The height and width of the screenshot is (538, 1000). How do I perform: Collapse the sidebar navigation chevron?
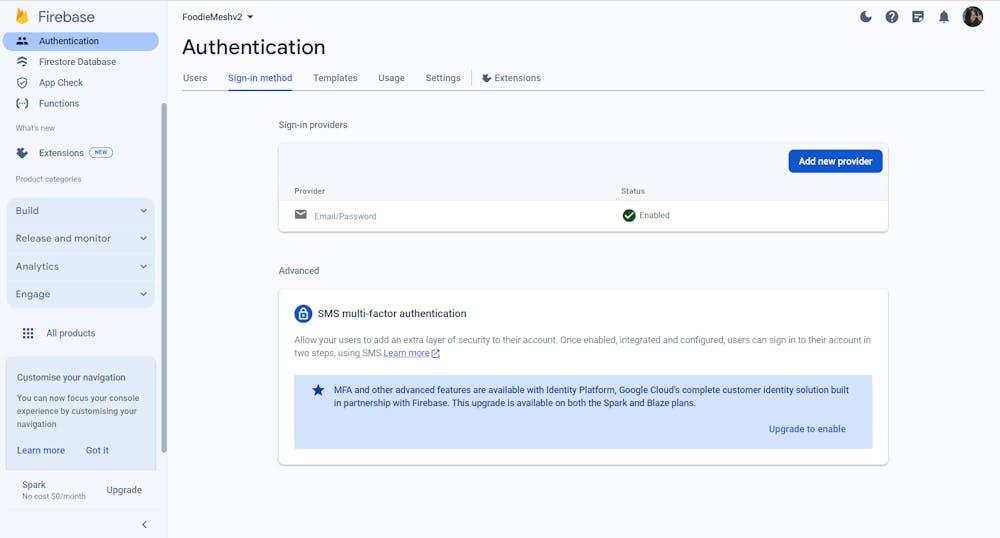[144, 524]
